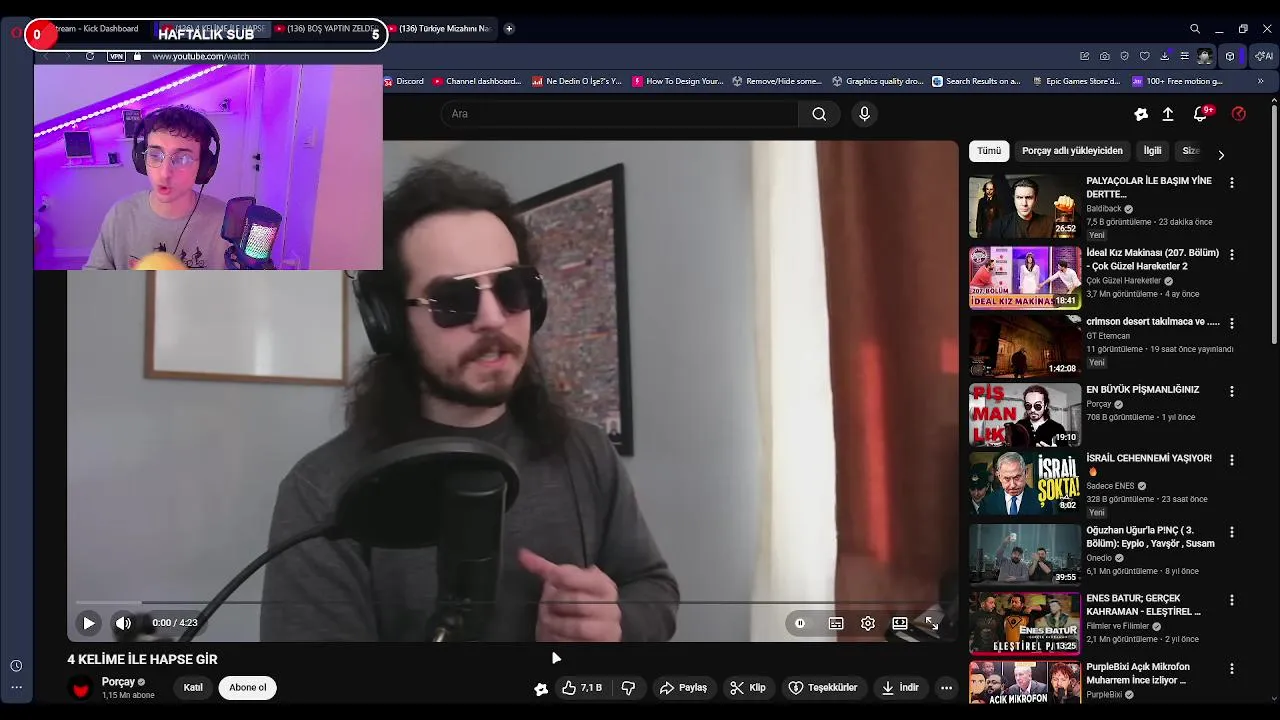The height and width of the screenshot is (720, 1280).
Task: Open browser tab Türkiye Mizahını
Action: (440, 29)
